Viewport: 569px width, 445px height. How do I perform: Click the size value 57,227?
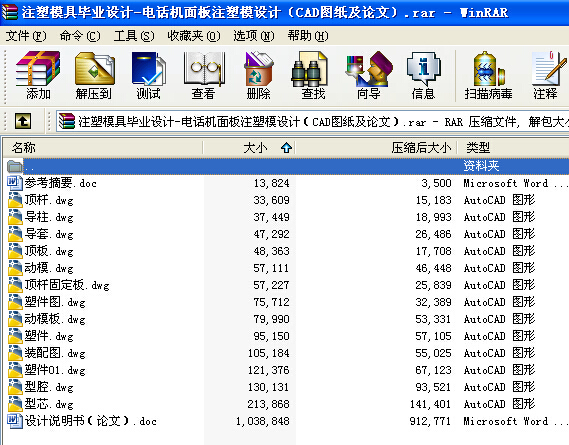271,285
